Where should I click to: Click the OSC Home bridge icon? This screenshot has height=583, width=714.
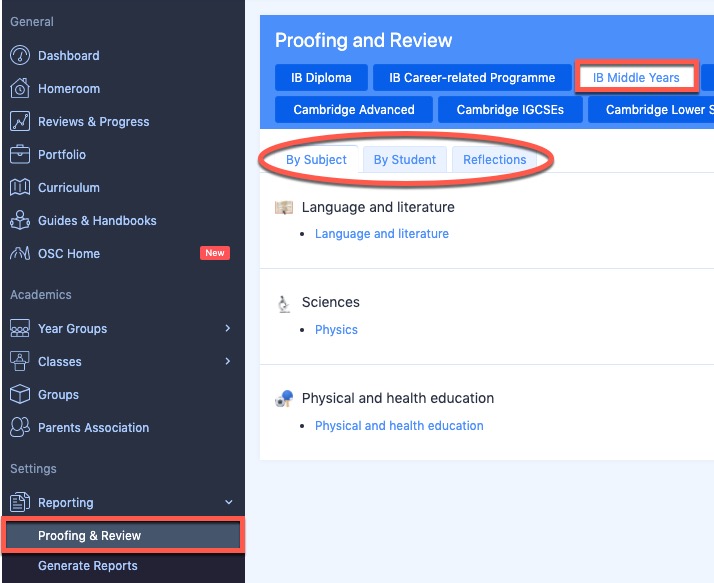pos(20,253)
